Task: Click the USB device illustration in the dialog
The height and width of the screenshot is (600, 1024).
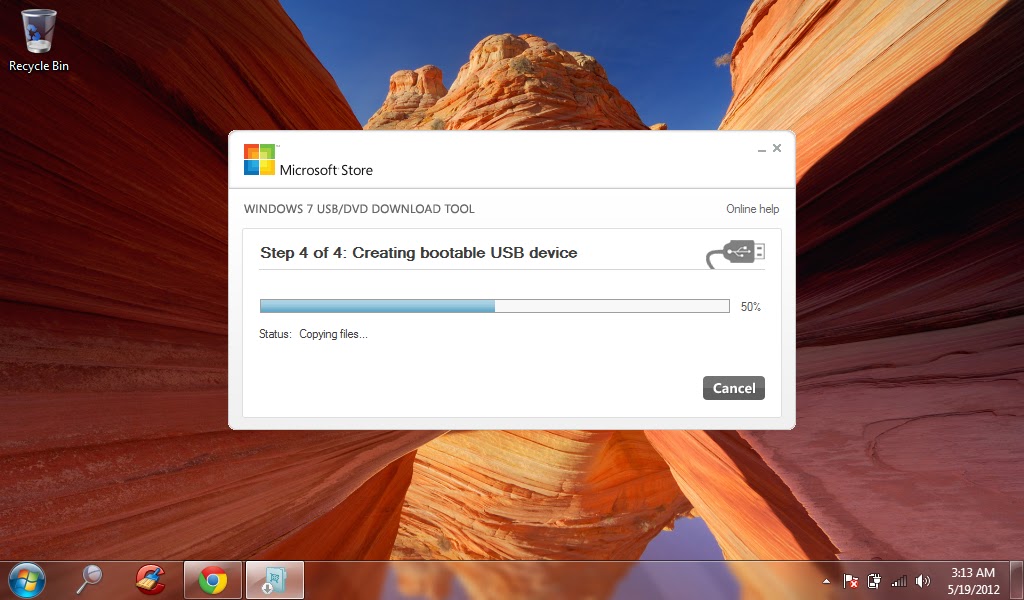Action: (x=736, y=253)
